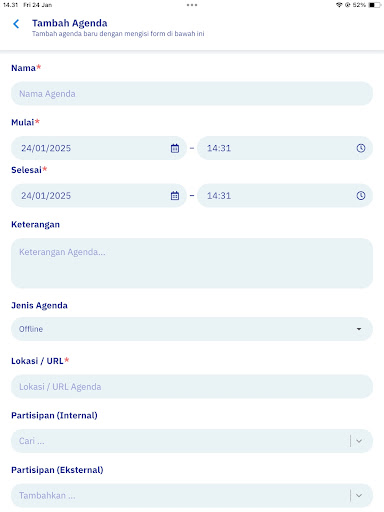Select the Selesai date value 24/01/2025
Image resolution: width=384 pixels, height=512 pixels.
[46, 196]
